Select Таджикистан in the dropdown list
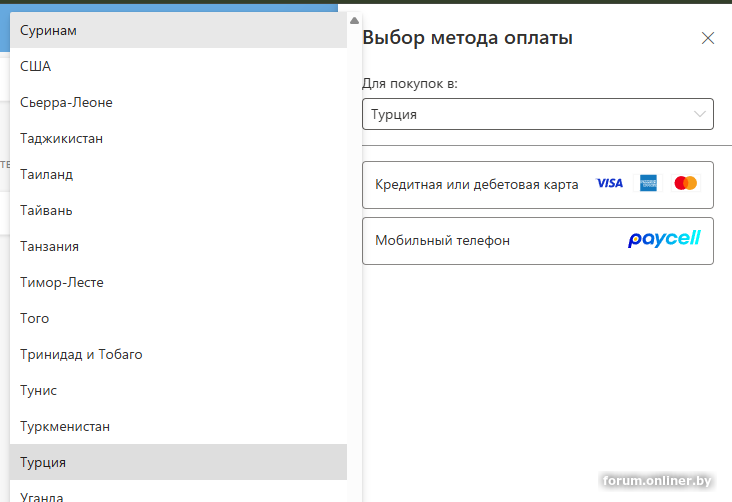 tap(178, 138)
